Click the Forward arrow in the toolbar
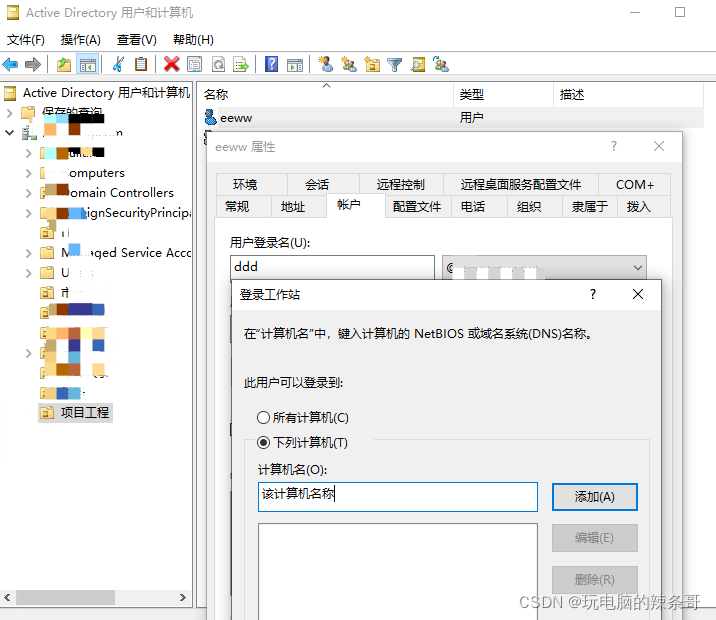Image resolution: width=716 pixels, height=620 pixels. click(32, 64)
